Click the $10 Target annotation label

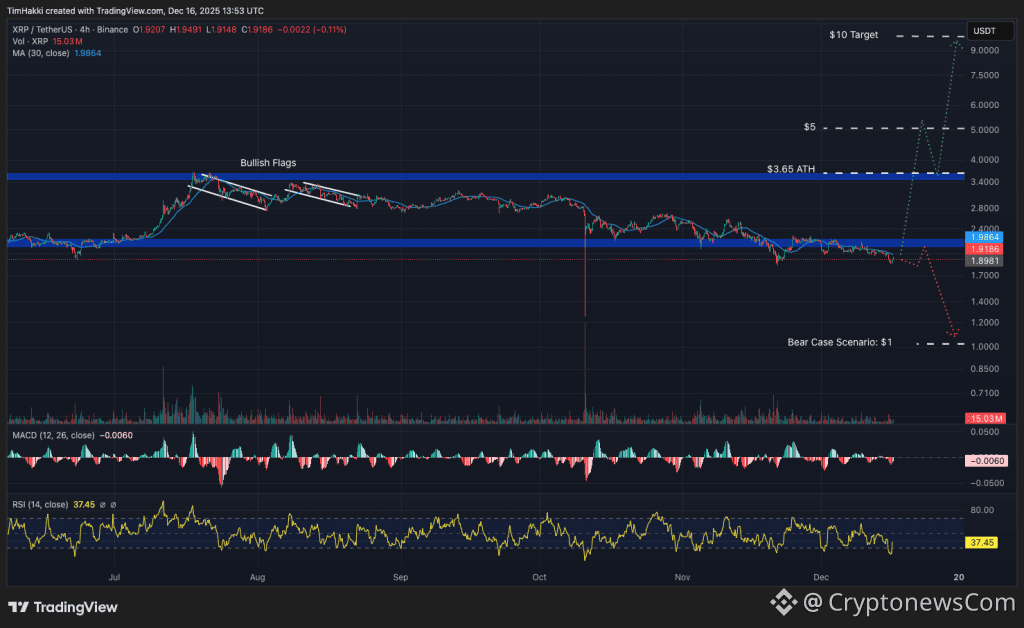(854, 35)
